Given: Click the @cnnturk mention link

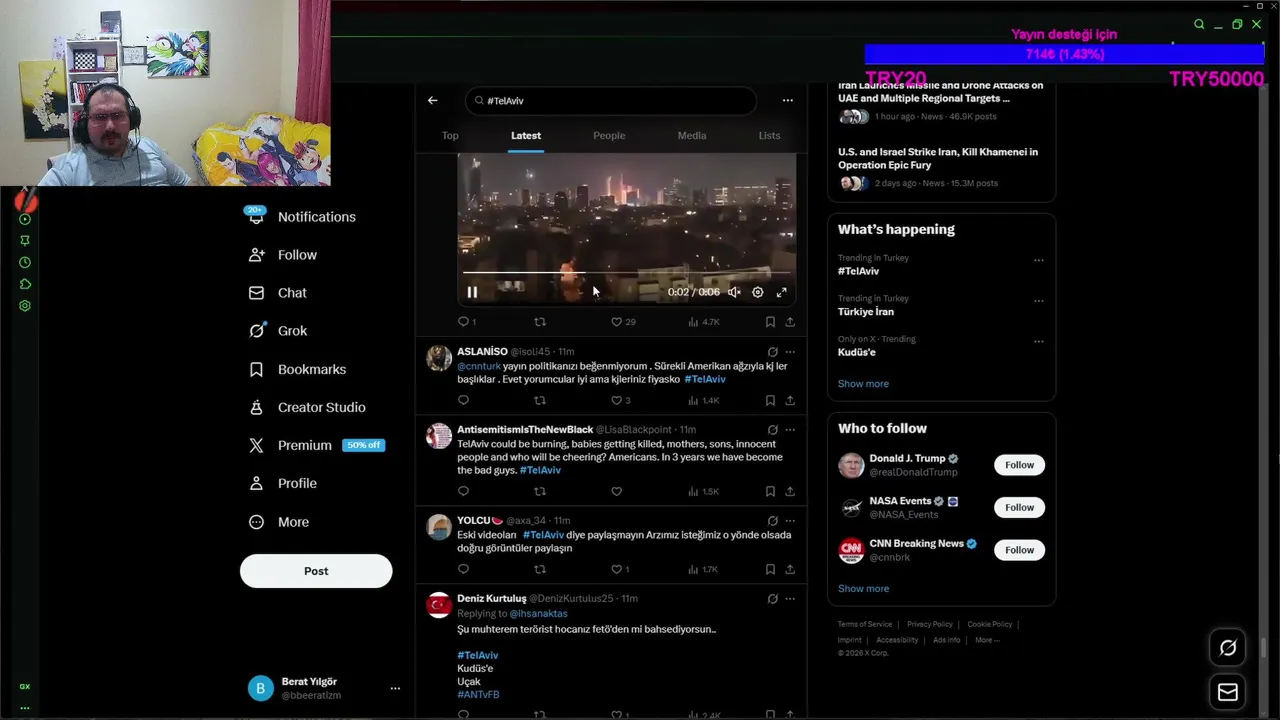Looking at the screenshot, I should (479, 366).
